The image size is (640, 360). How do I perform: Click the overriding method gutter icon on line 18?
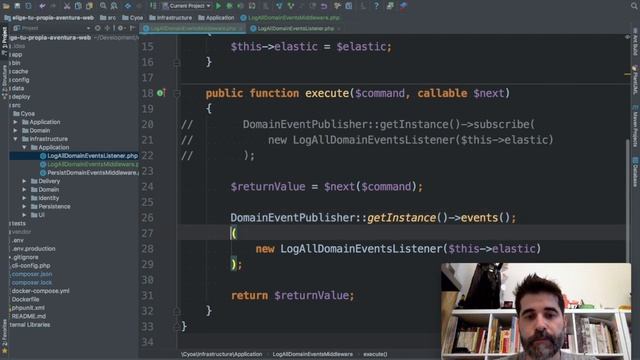pos(161,93)
